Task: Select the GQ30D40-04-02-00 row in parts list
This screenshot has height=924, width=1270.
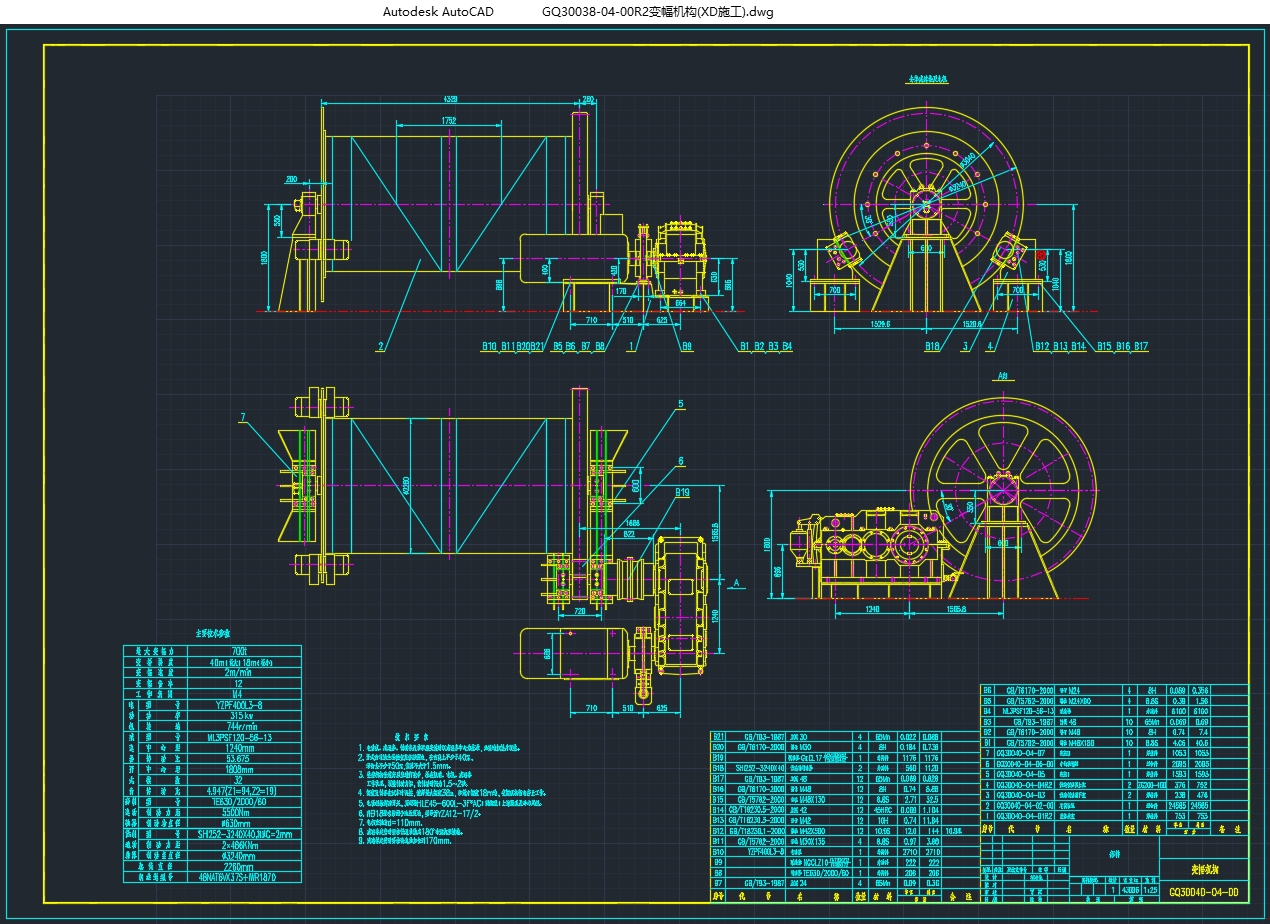Action: [x=1031, y=805]
